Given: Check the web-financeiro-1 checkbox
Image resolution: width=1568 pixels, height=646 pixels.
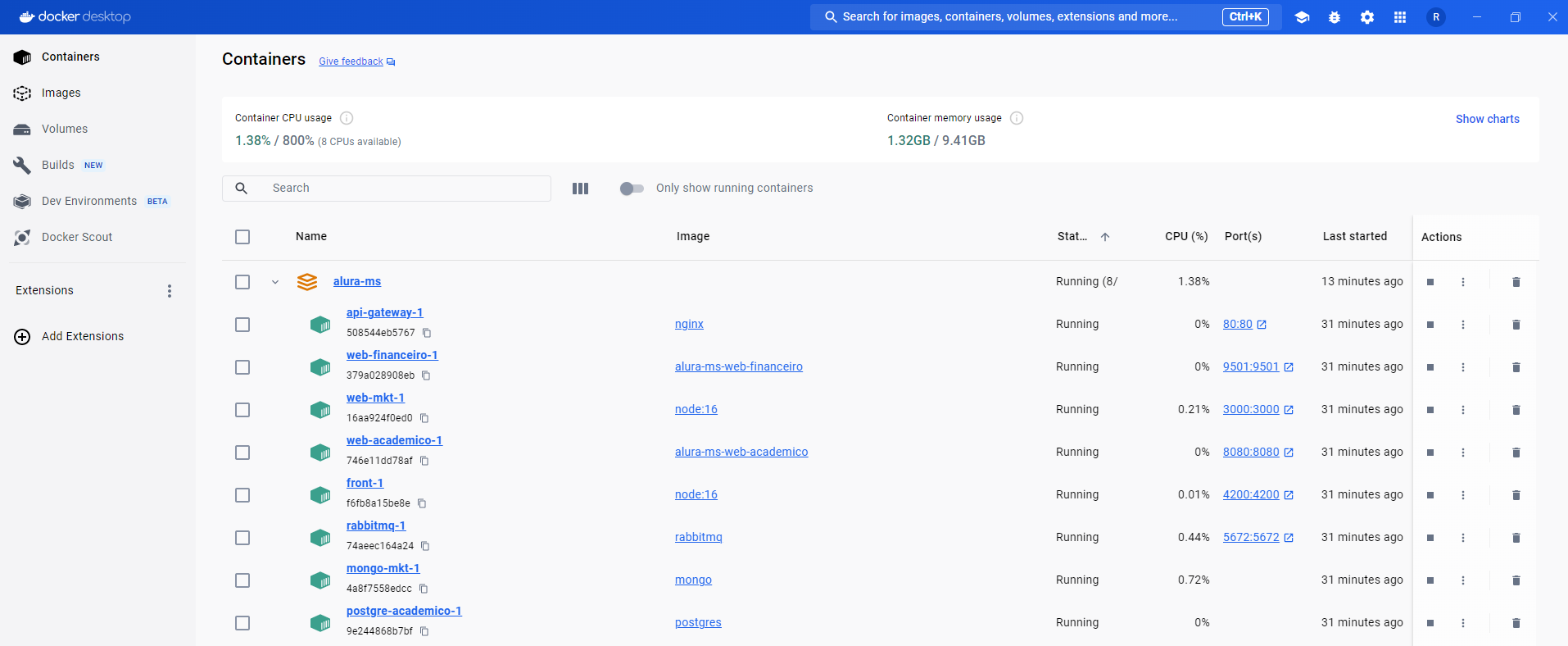Looking at the screenshot, I should click(242, 367).
